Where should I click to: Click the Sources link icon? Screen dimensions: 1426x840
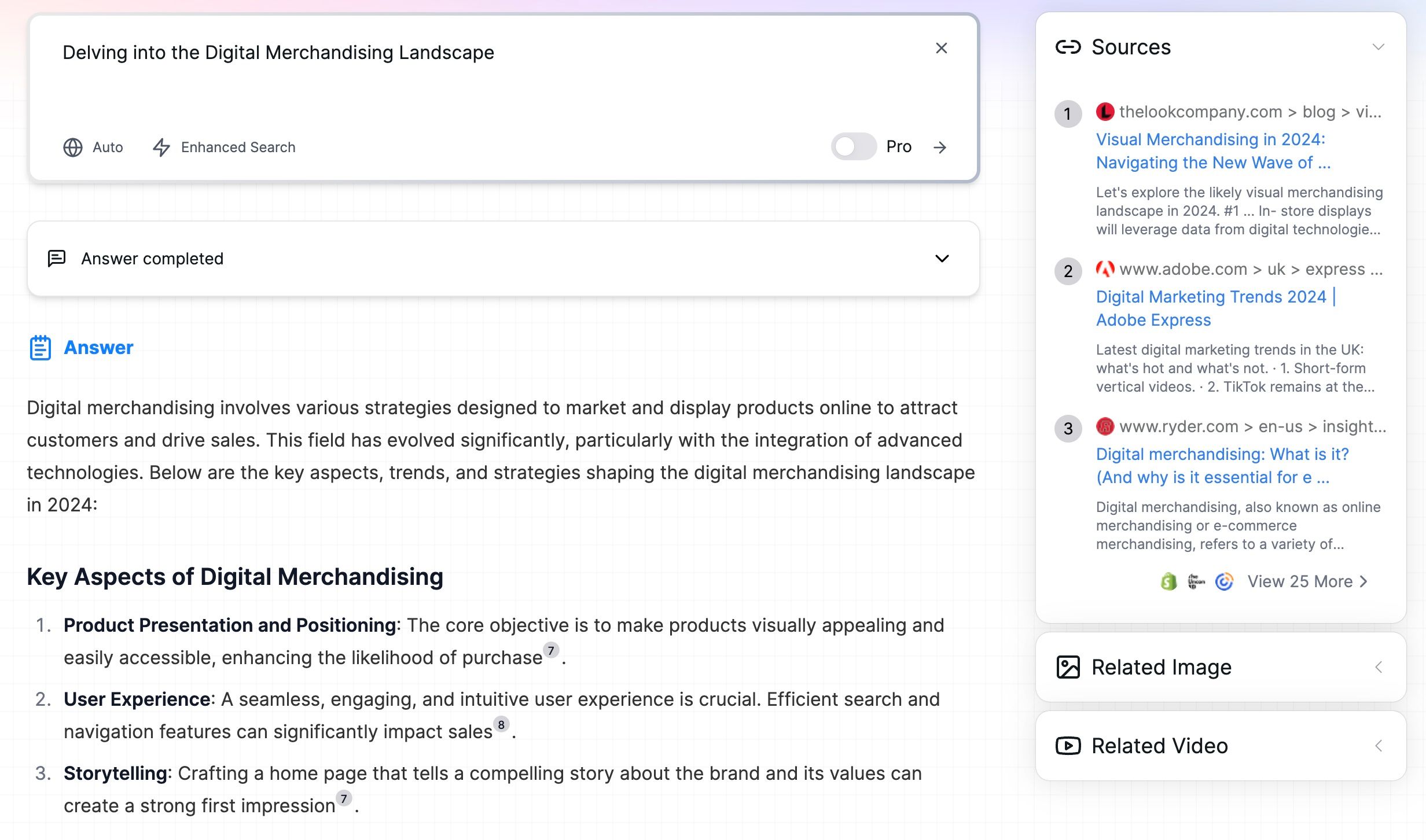click(1068, 47)
